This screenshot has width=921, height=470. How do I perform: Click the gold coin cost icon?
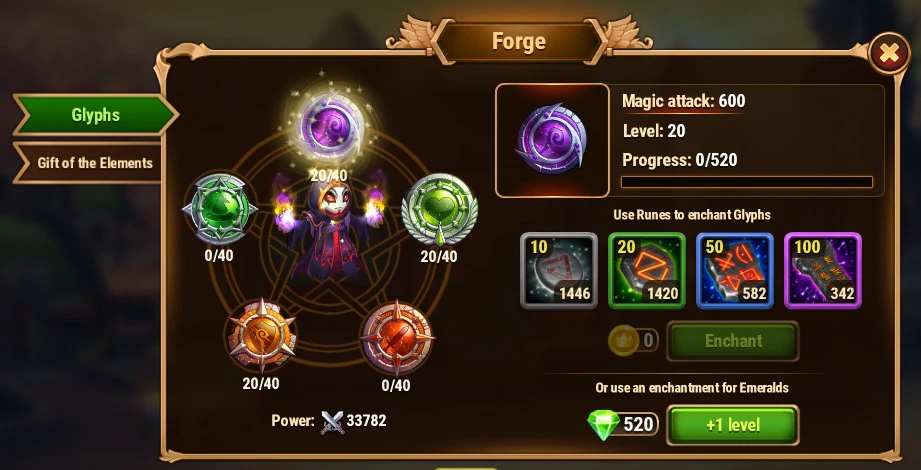tap(623, 340)
